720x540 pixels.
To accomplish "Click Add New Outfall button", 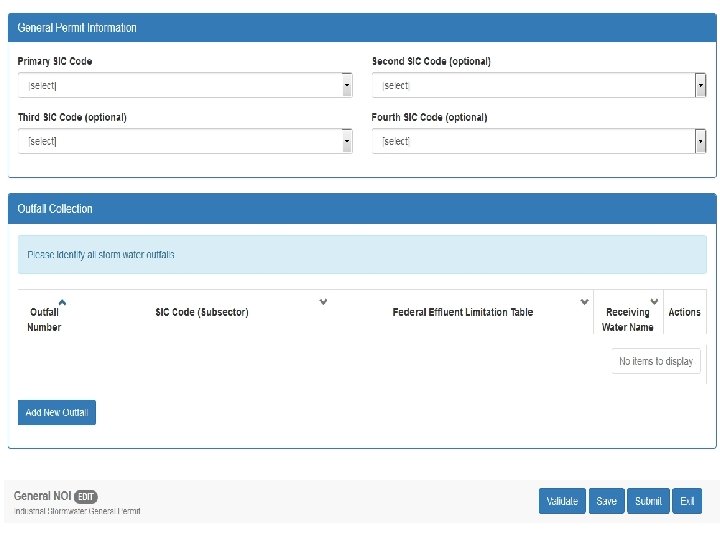I will (57, 413).
